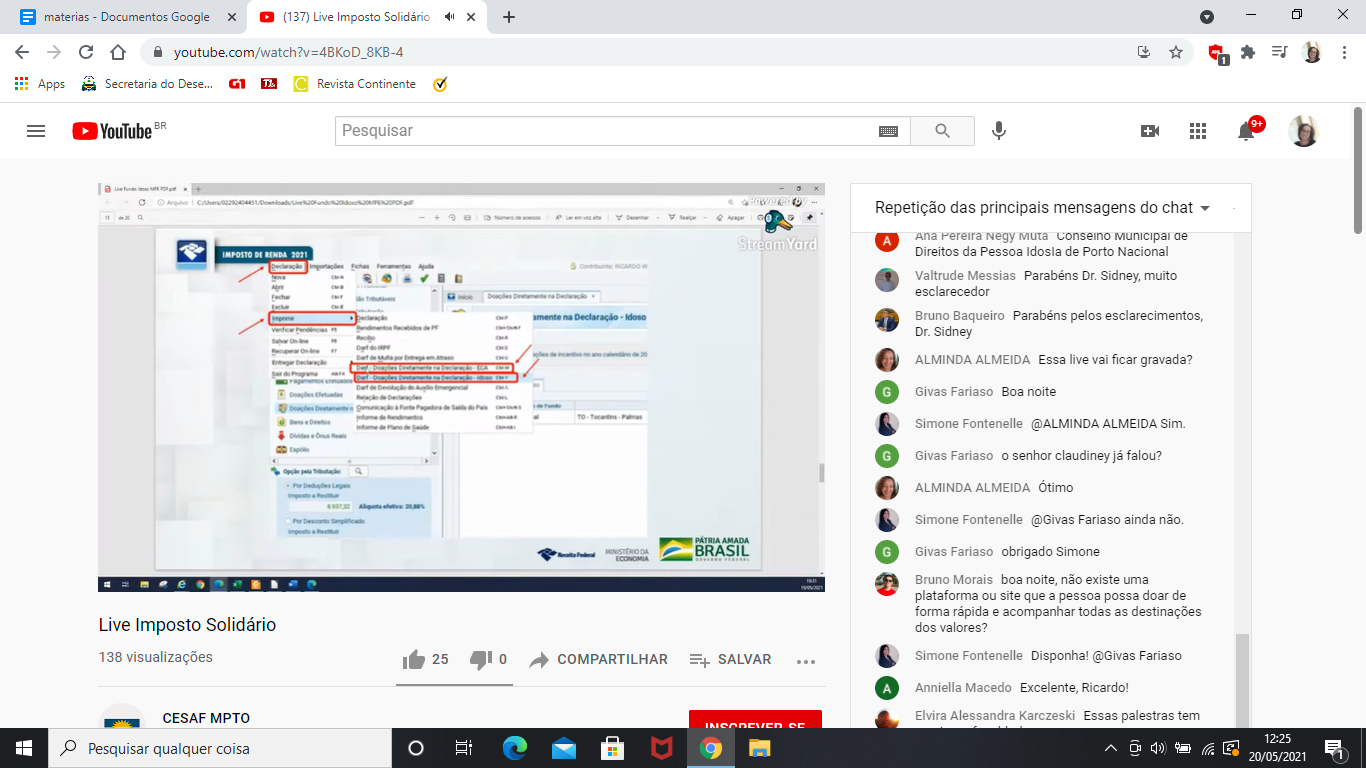Dislike the video with thumbs down
The height and width of the screenshot is (768, 1366).
[480, 660]
